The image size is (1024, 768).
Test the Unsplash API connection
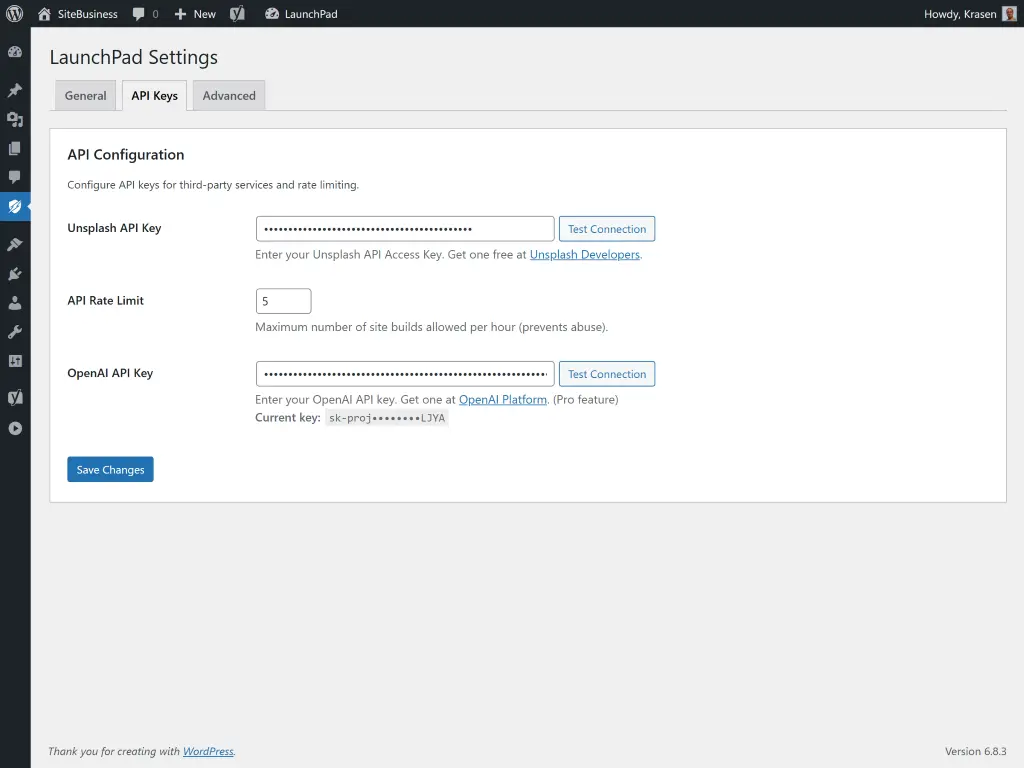point(607,228)
